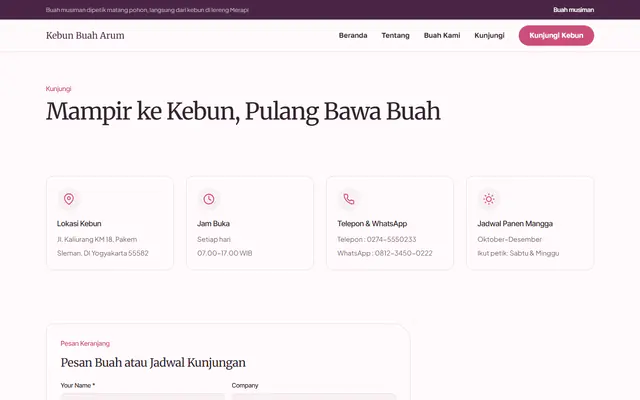The height and width of the screenshot is (400, 640).
Task: Open the Beranda nav item
Action: [x=353, y=36]
